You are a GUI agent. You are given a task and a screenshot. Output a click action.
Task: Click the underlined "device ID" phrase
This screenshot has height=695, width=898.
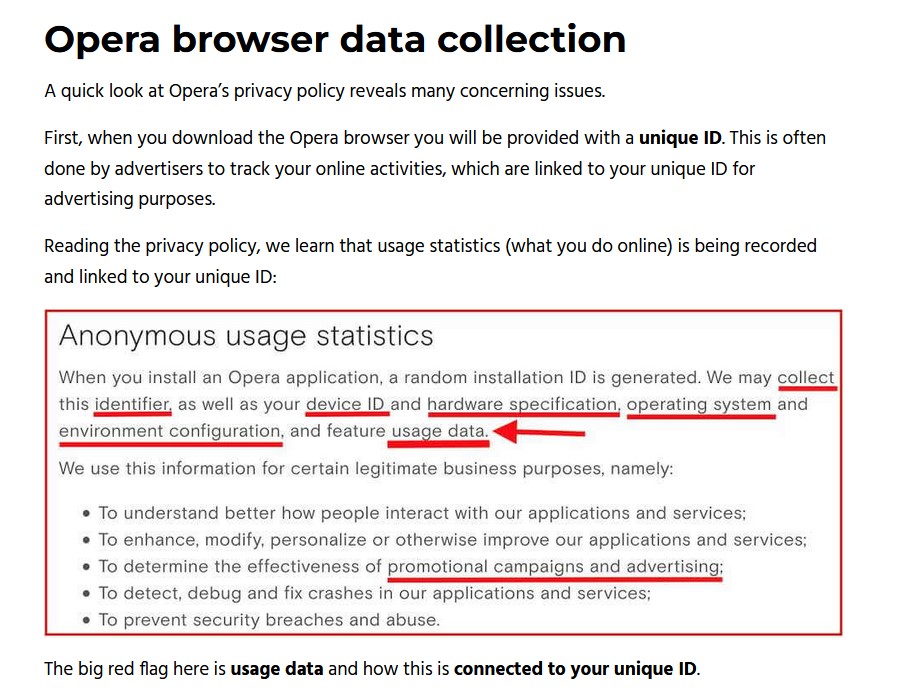click(346, 404)
